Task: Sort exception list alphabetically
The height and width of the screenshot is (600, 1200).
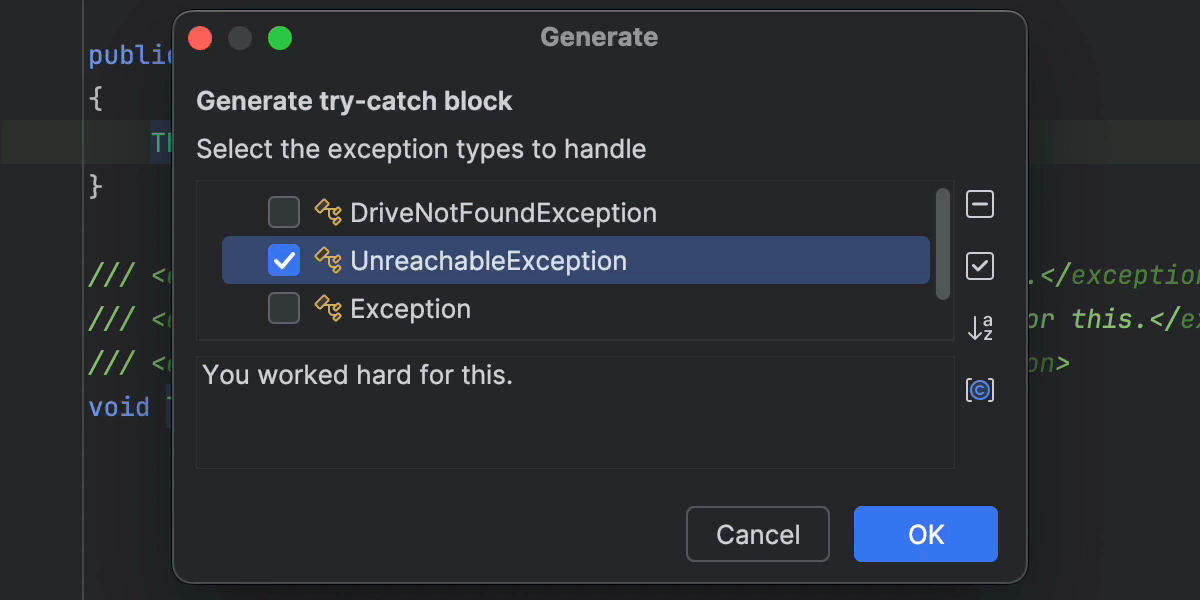Action: (x=980, y=327)
